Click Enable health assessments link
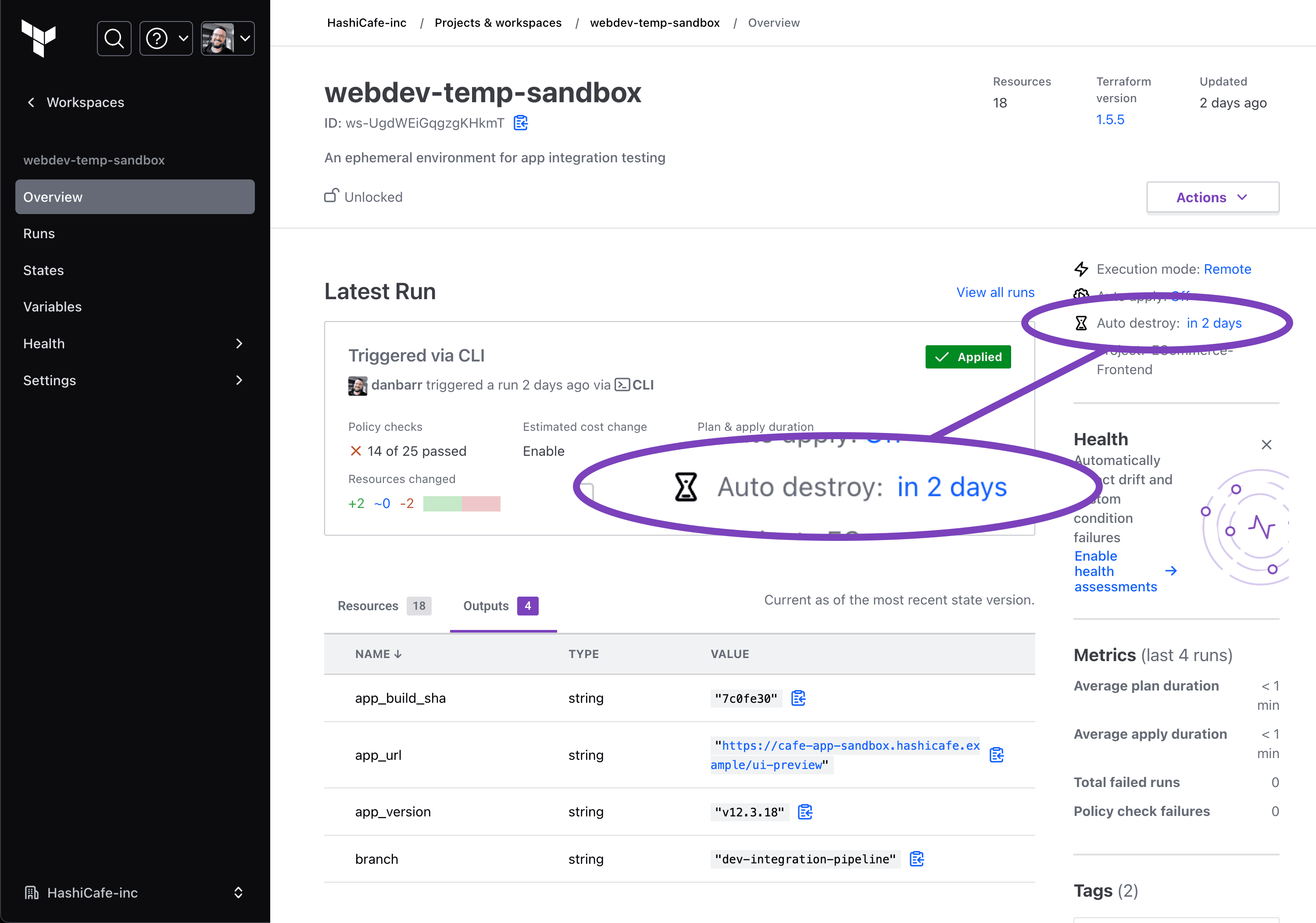The width and height of the screenshot is (1316, 923). (1115, 571)
